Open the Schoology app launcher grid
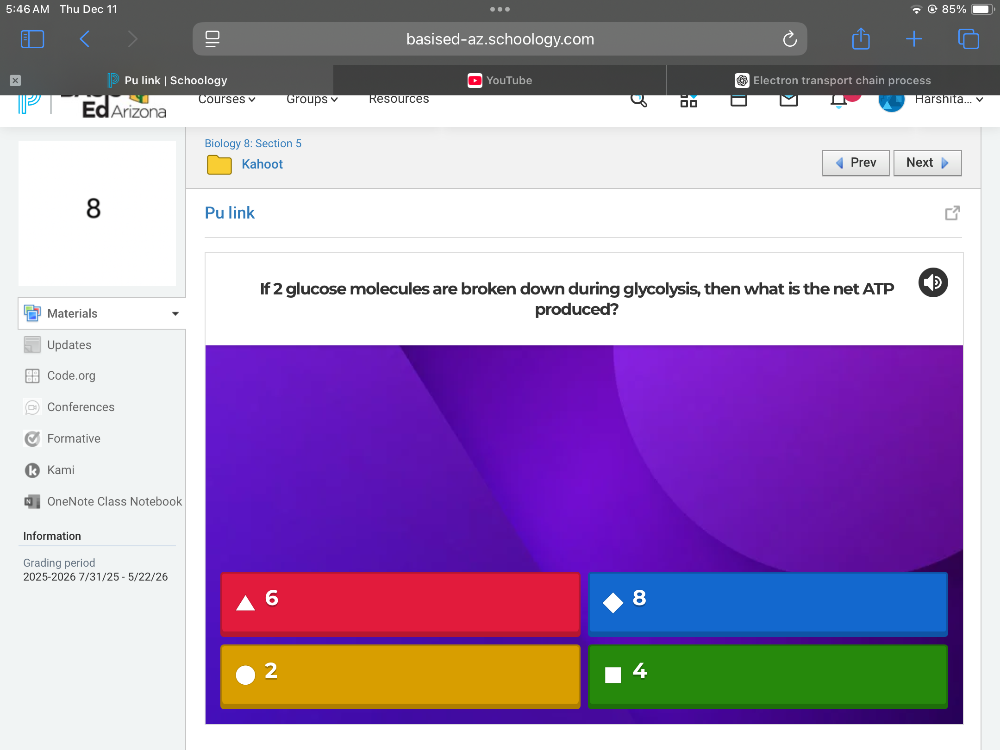This screenshot has width=1000, height=750. tap(688, 99)
